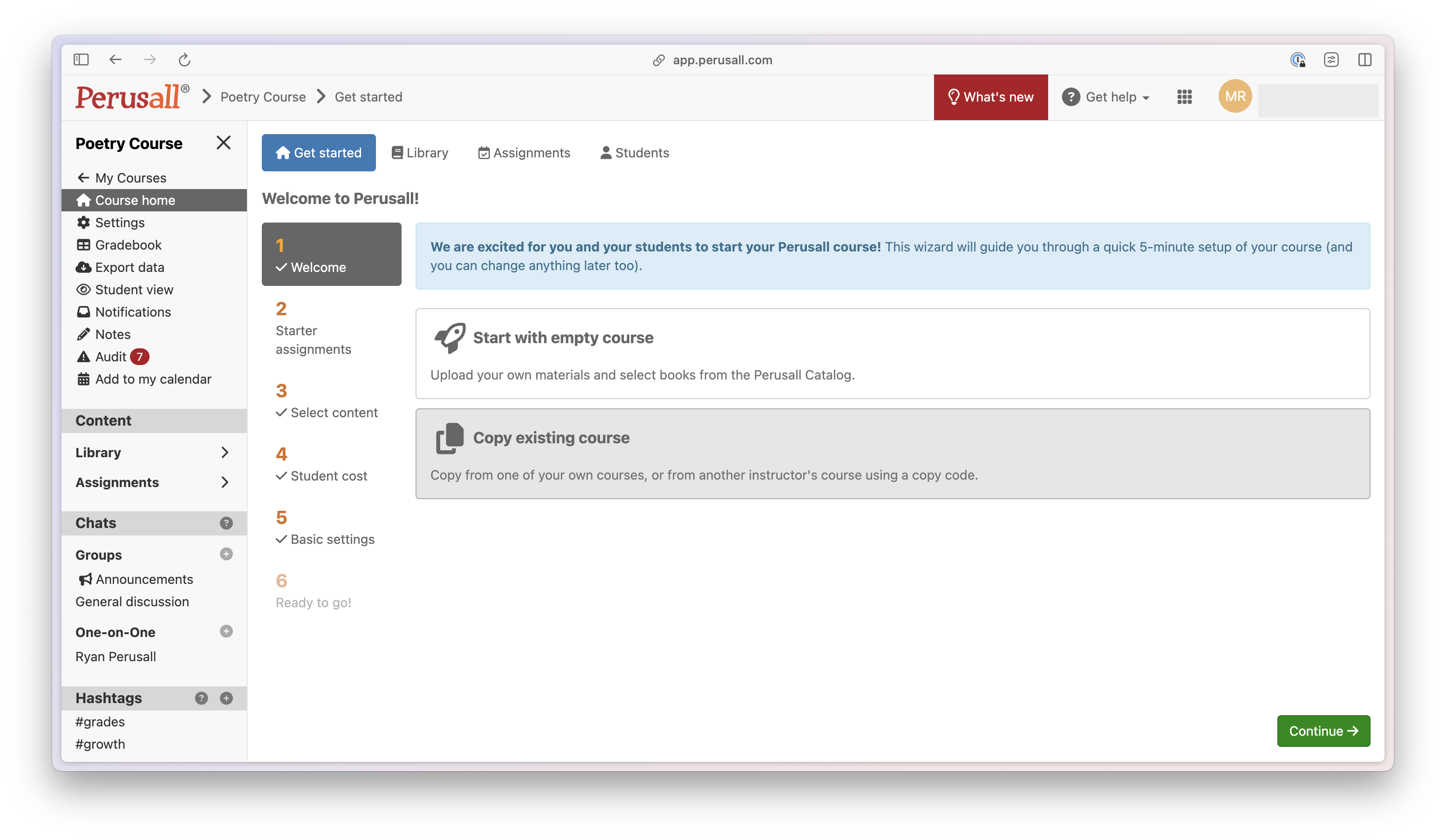This screenshot has height=840, width=1446.
Task: Reload the page with refresh icon
Action: tap(184, 60)
